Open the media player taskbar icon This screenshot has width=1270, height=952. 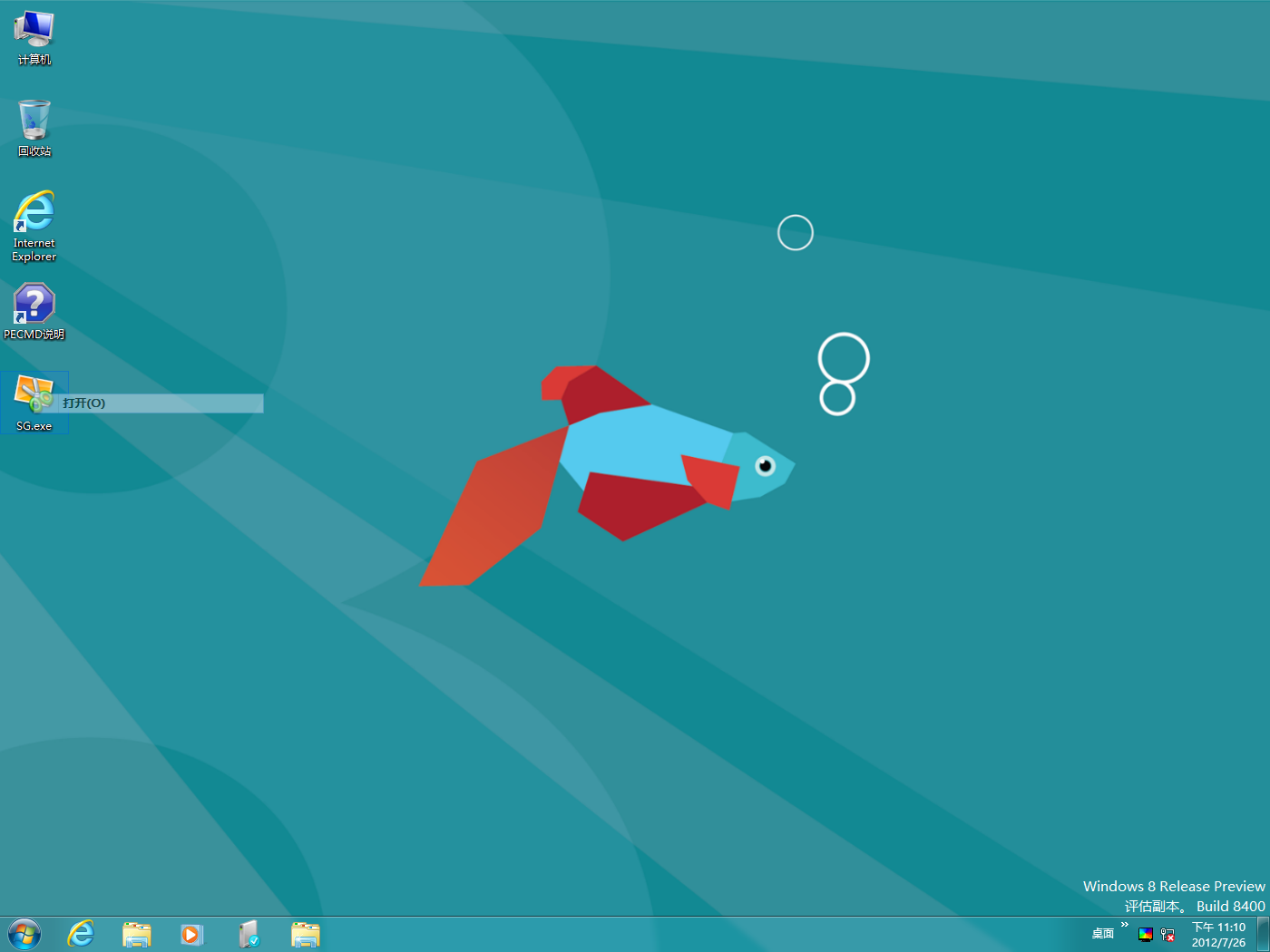pos(192,935)
